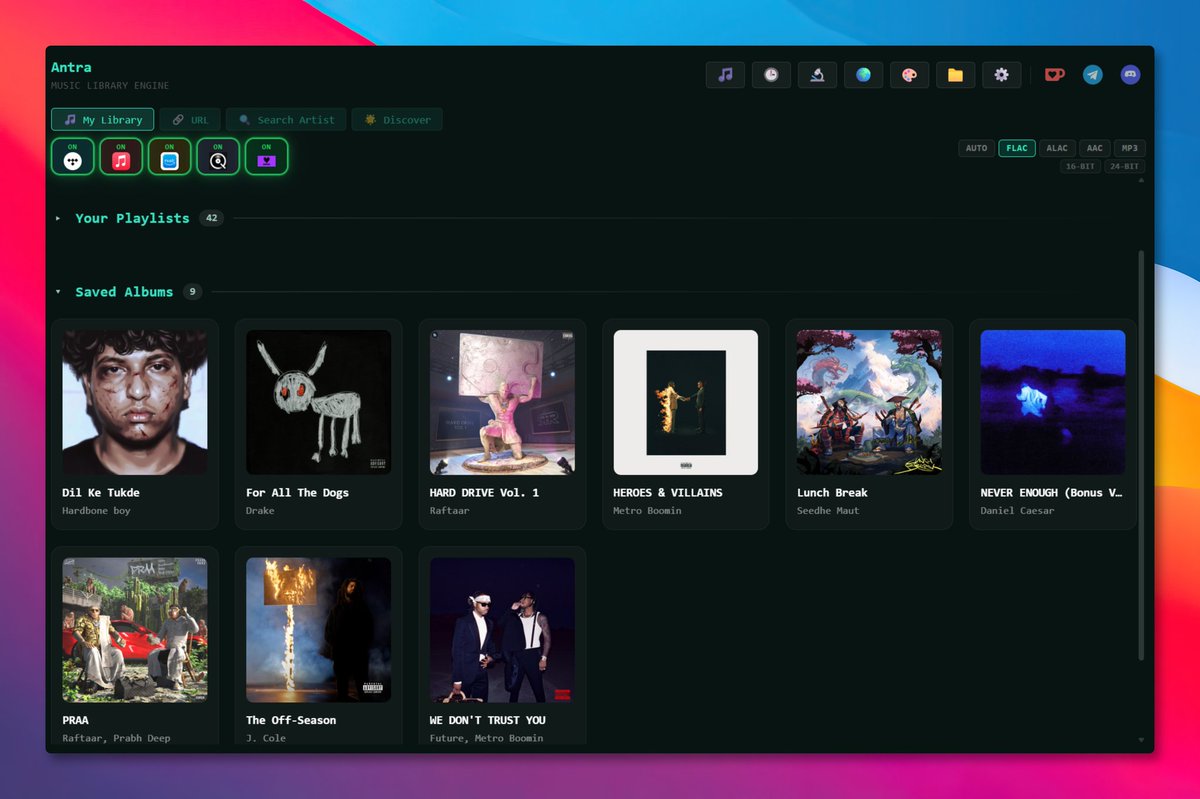Open the yellow folder icon
The width and height of the screenshot is (1200, 799).
click(x=955, y=75)
